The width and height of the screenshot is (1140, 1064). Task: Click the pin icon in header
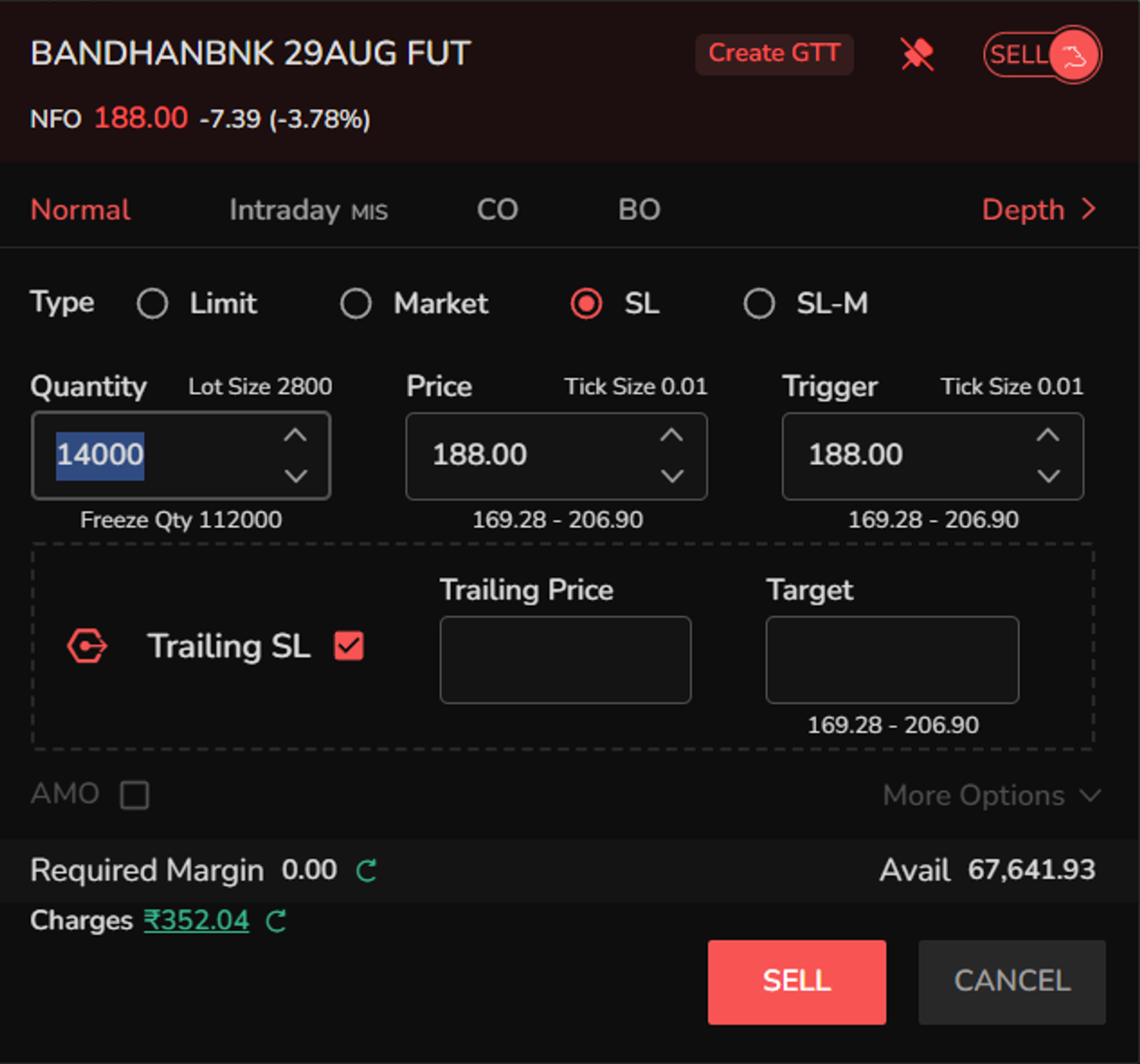coord(917,55)
